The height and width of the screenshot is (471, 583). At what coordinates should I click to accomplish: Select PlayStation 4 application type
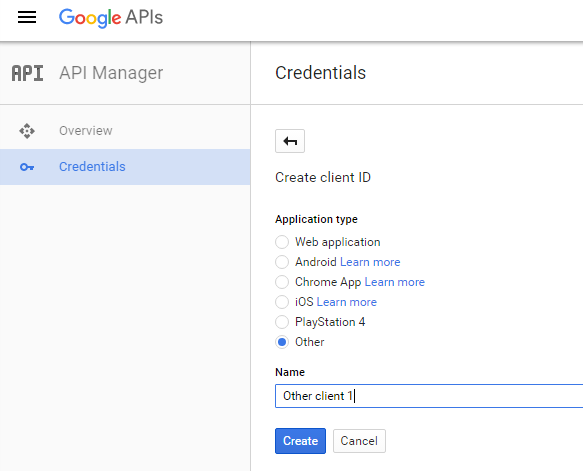pos(282,322)
